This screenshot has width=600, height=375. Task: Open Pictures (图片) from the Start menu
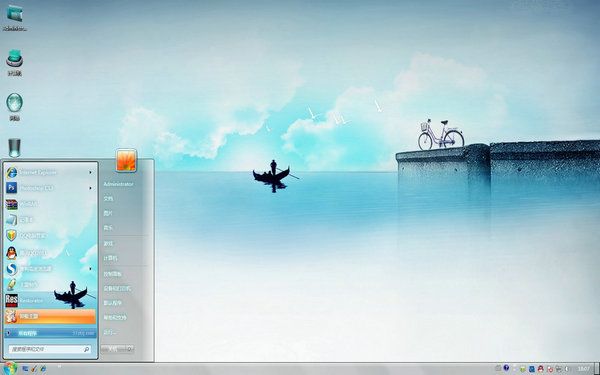point(108,213)
